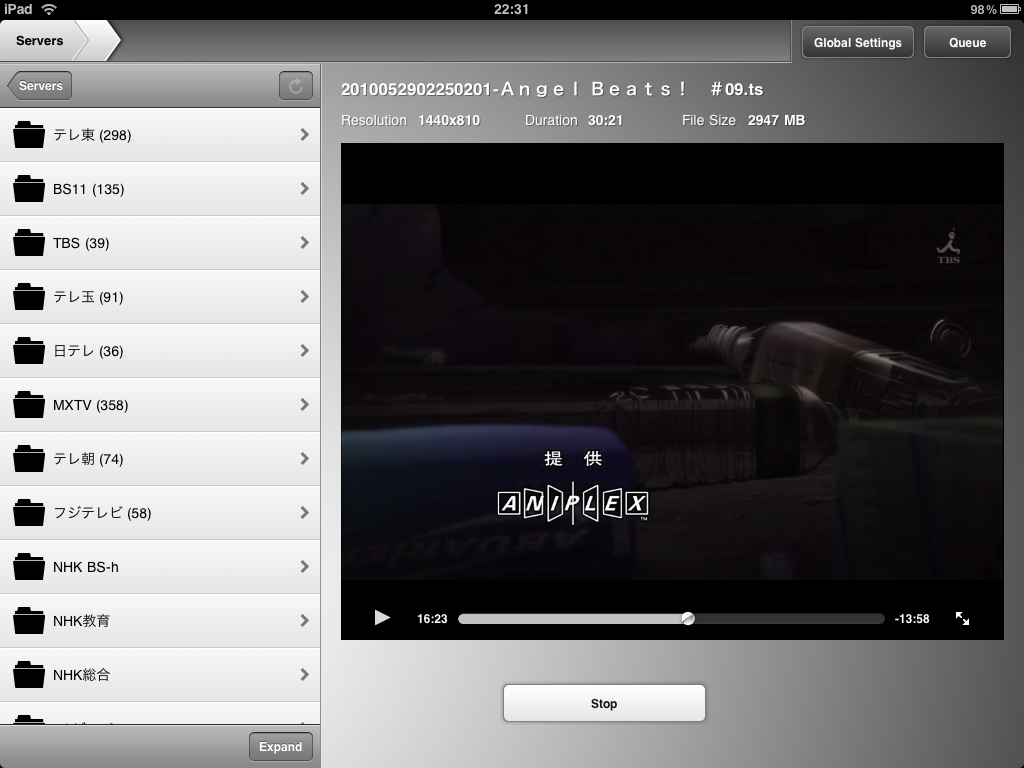Viewport: 1024px width, 768px height.
Task: Click the テレ東 folder icon
Action: point(29,135)
